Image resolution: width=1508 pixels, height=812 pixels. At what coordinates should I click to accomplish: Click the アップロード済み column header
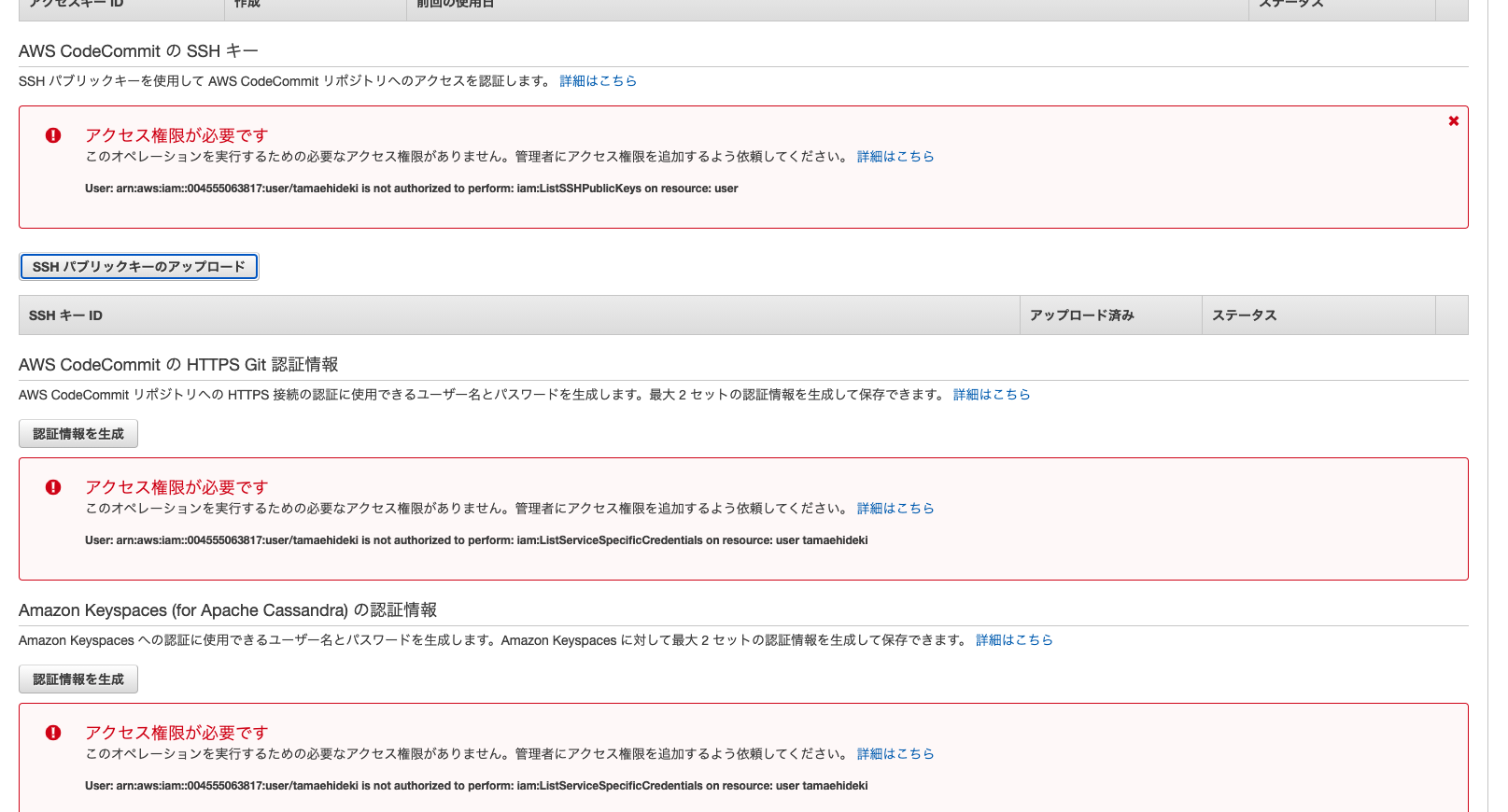[x=1111, y=315]
